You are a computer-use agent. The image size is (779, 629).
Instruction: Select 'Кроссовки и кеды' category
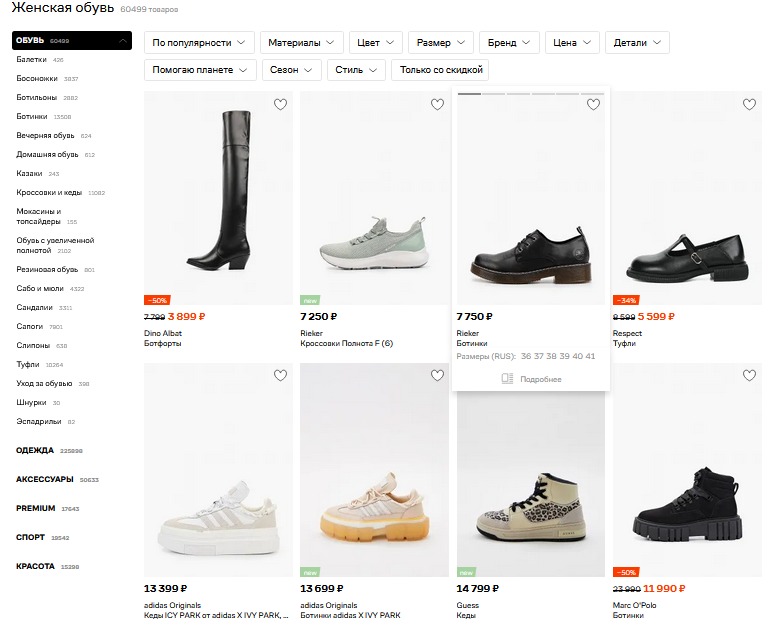pyautogui.click(x=49, y=192)
